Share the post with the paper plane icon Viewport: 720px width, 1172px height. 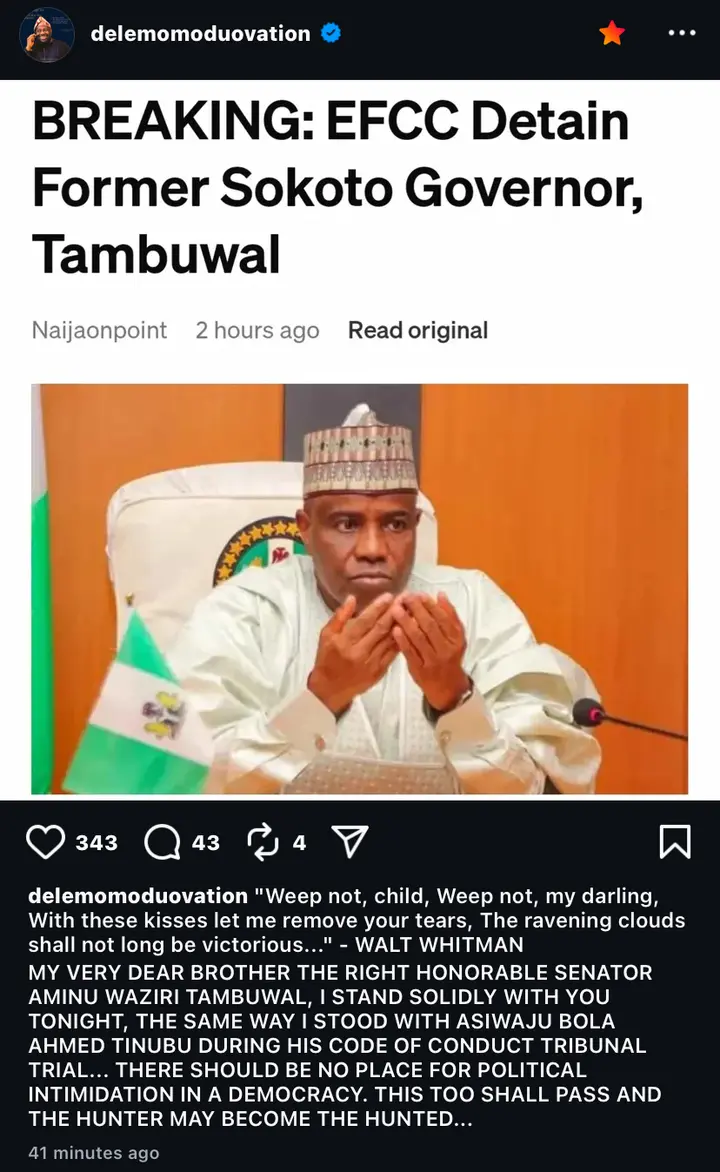coord(350,842)
